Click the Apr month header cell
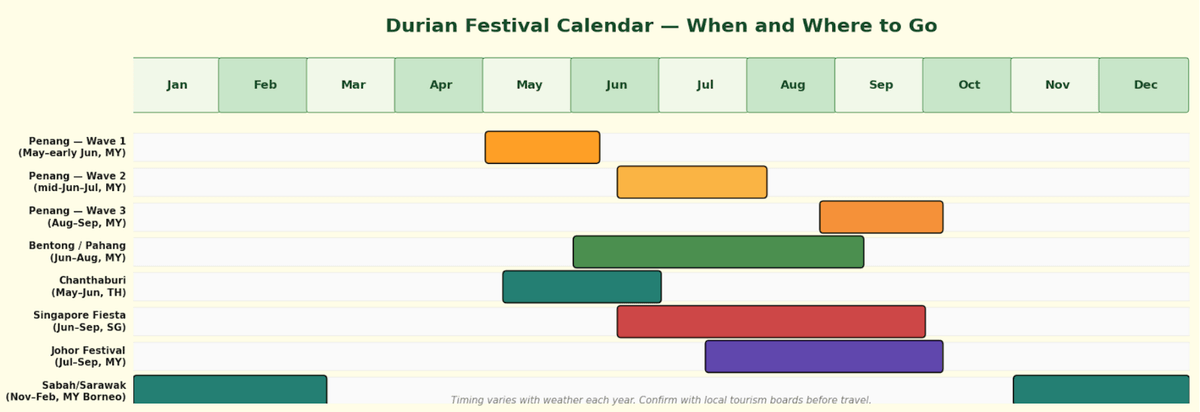1200x412 pixels. 440,85
